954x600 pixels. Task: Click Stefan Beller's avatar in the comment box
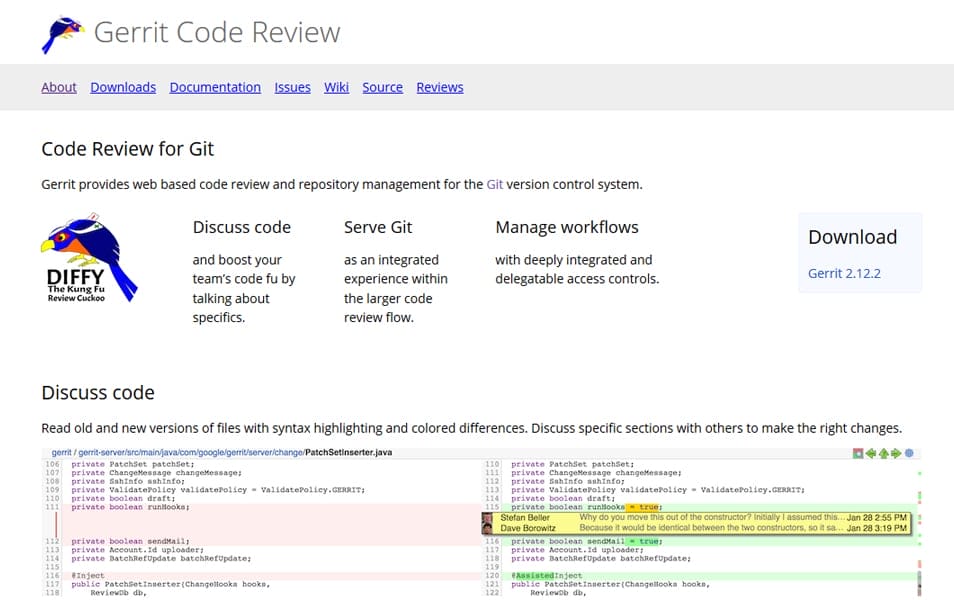coord(487,518)
